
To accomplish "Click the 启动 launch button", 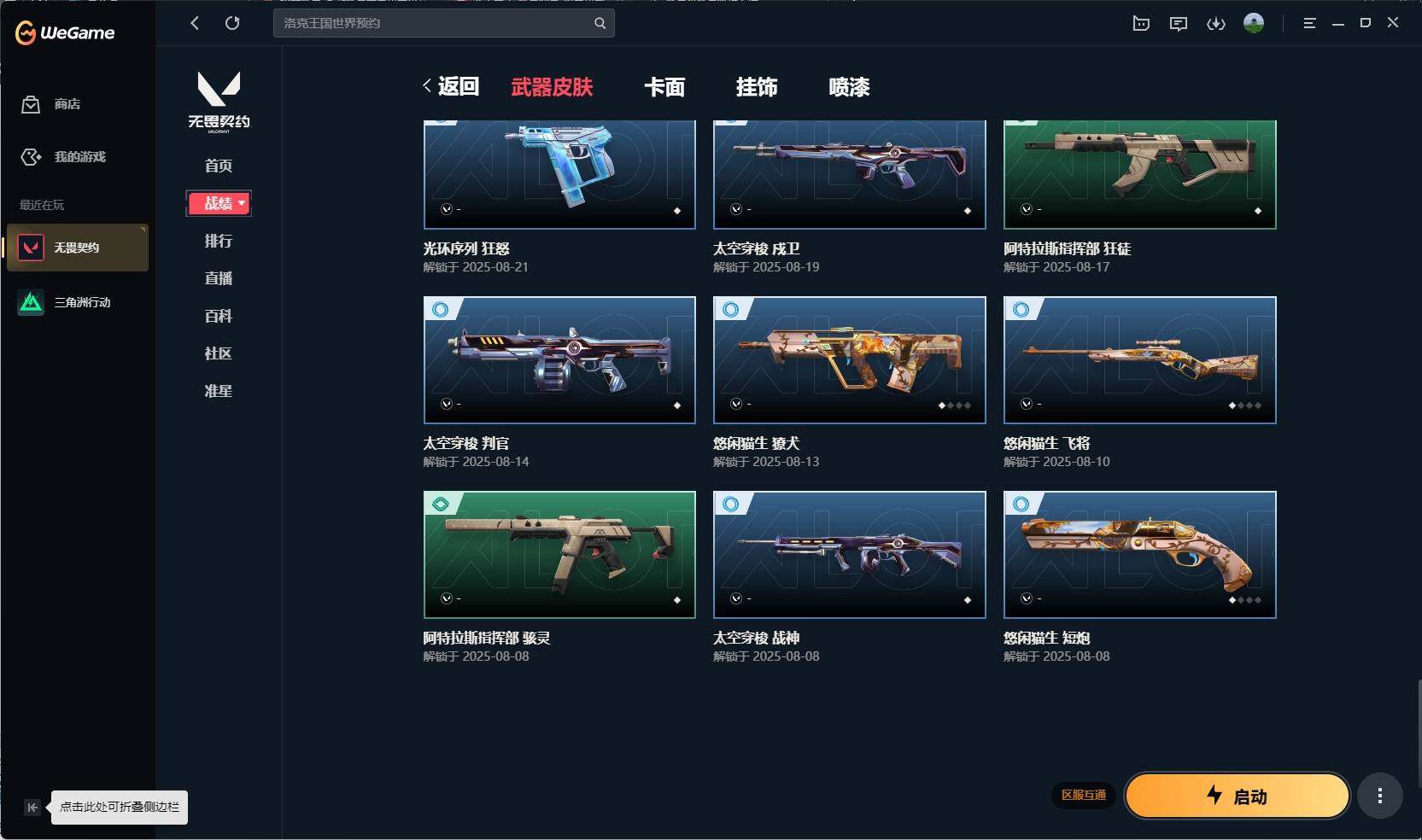I will coord(1238,796).
